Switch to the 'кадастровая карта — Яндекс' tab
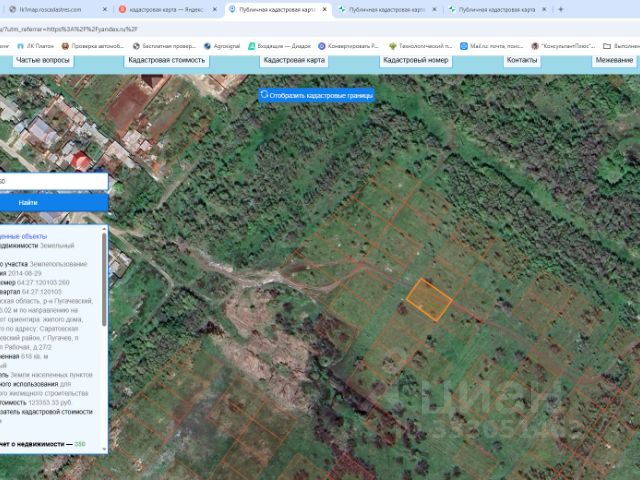 [165, 9]
